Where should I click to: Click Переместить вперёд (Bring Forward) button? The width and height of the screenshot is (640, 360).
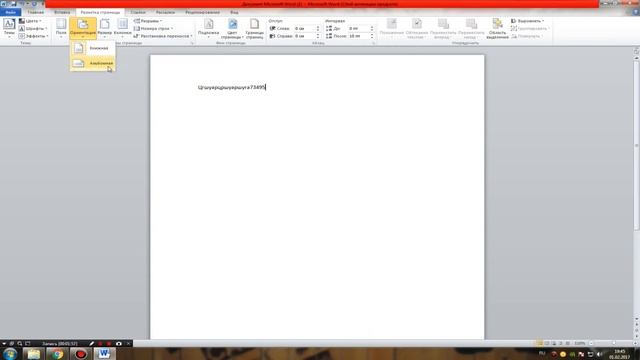[443, 29]
